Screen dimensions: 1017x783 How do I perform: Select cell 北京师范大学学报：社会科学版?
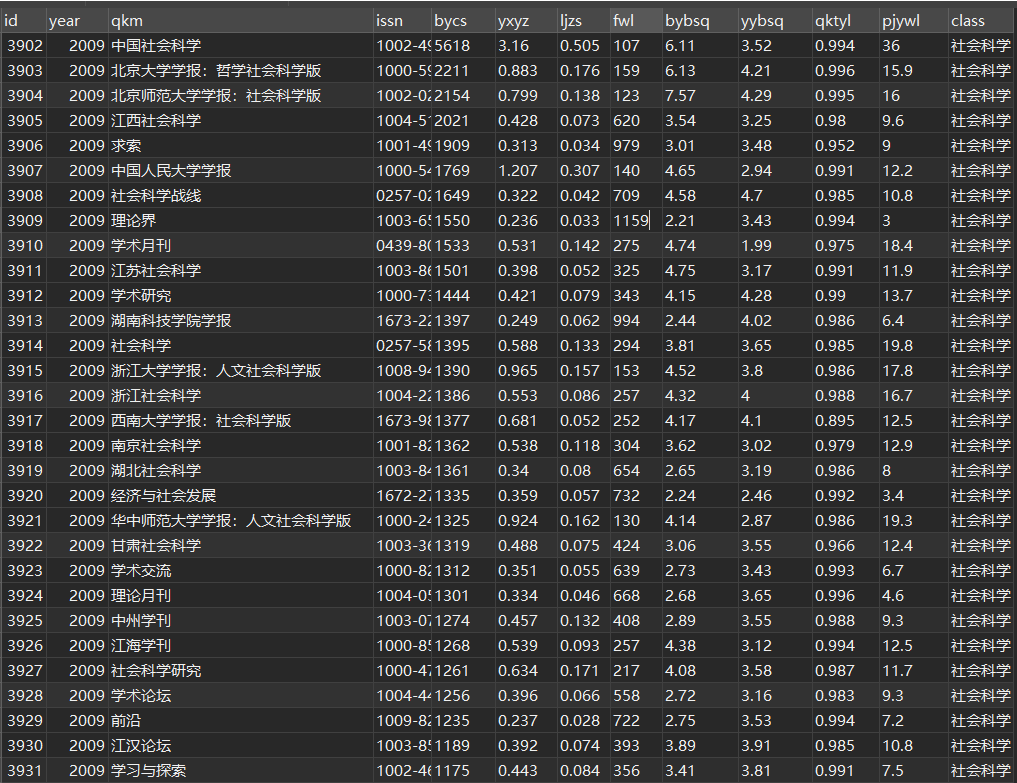[241, 96]
